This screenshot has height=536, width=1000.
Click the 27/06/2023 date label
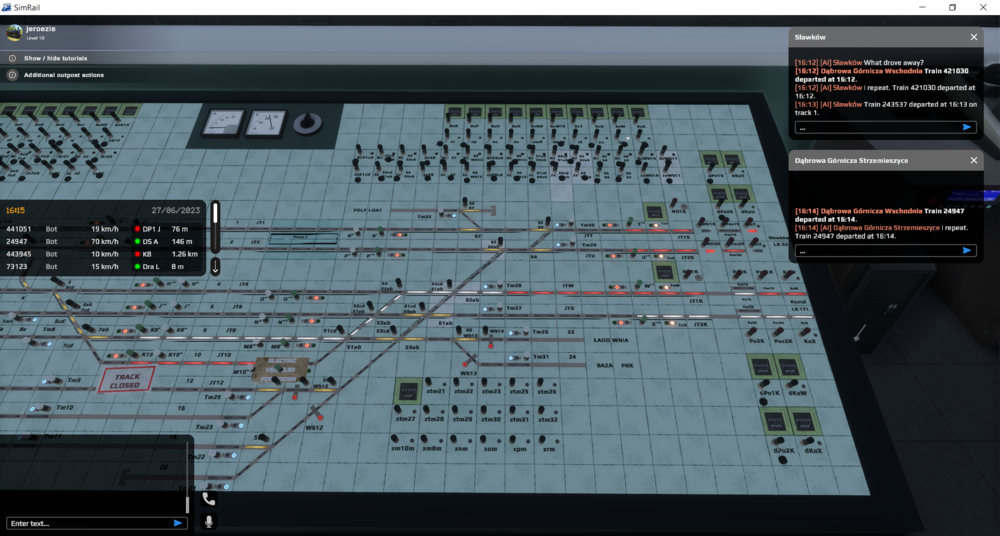coord(176,210)
